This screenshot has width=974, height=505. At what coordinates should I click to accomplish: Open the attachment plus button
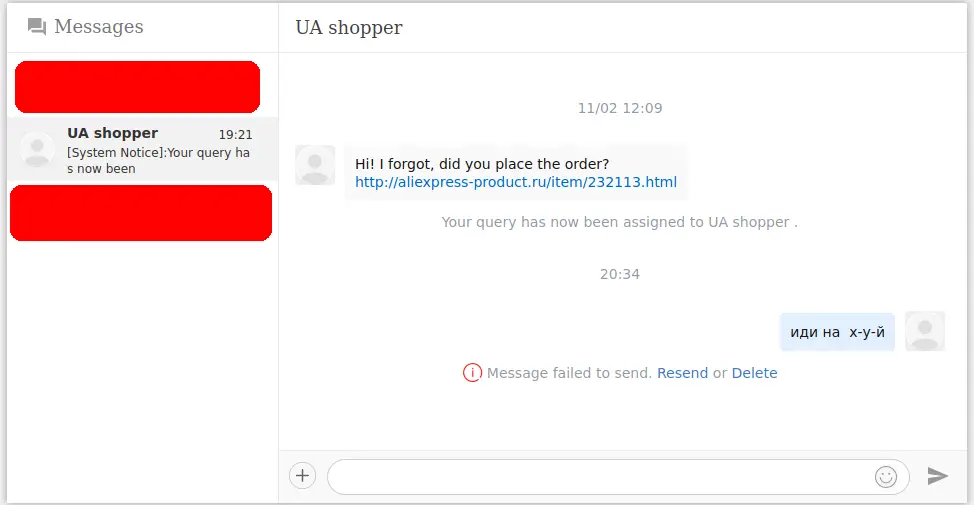click(303, 476)
